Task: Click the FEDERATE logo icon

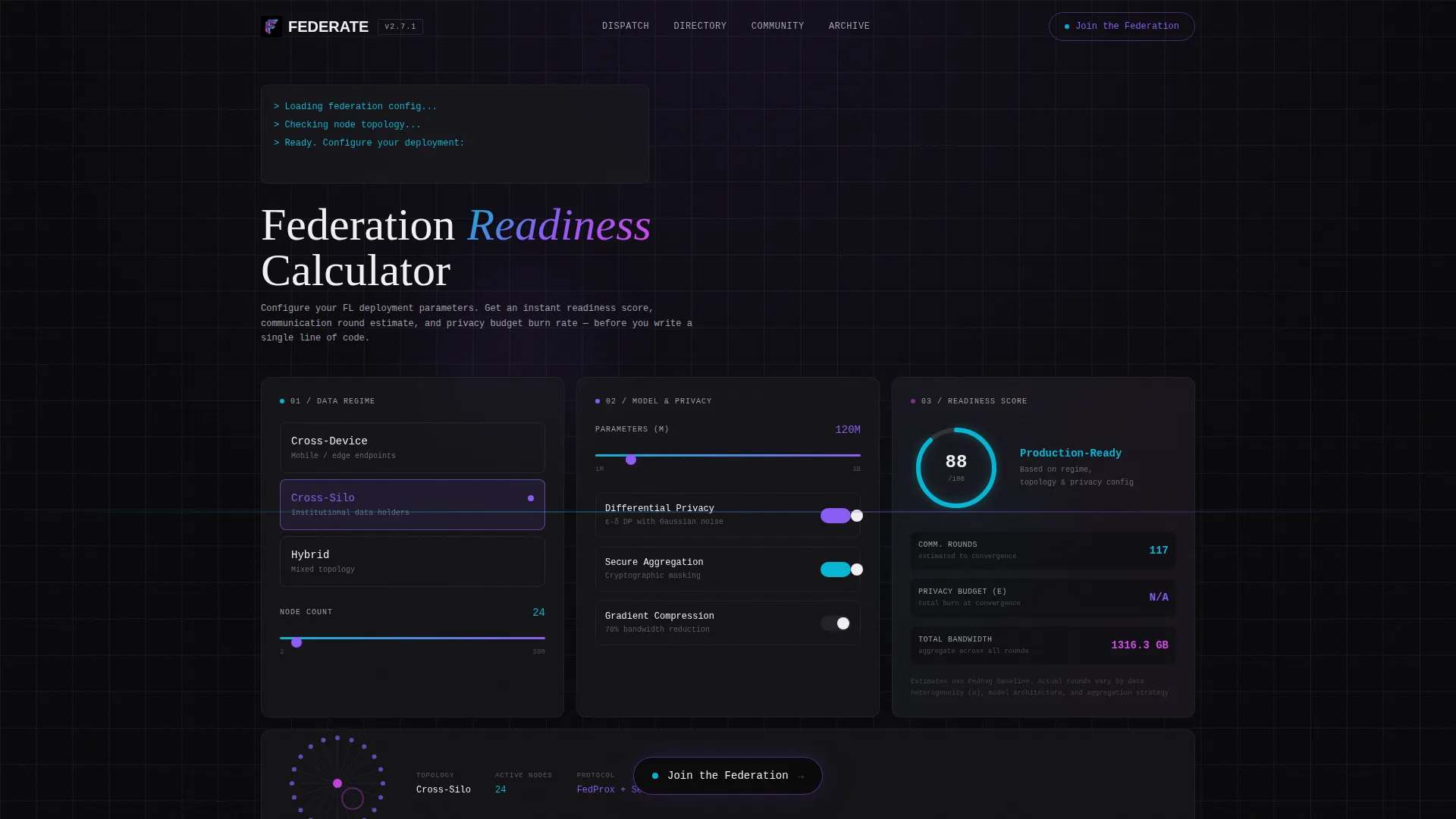Action: (271, 27)
